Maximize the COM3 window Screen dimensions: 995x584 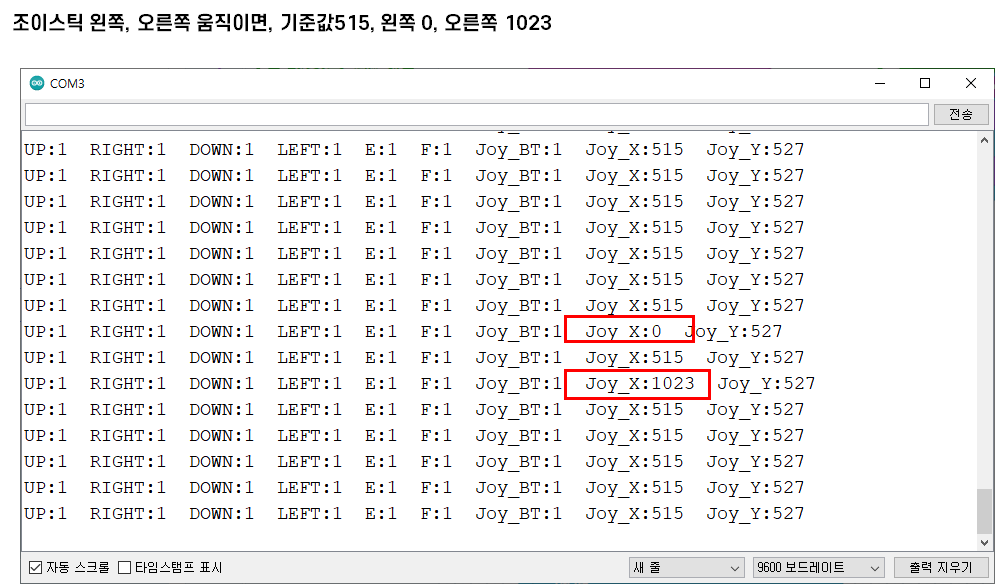(925, 83)
